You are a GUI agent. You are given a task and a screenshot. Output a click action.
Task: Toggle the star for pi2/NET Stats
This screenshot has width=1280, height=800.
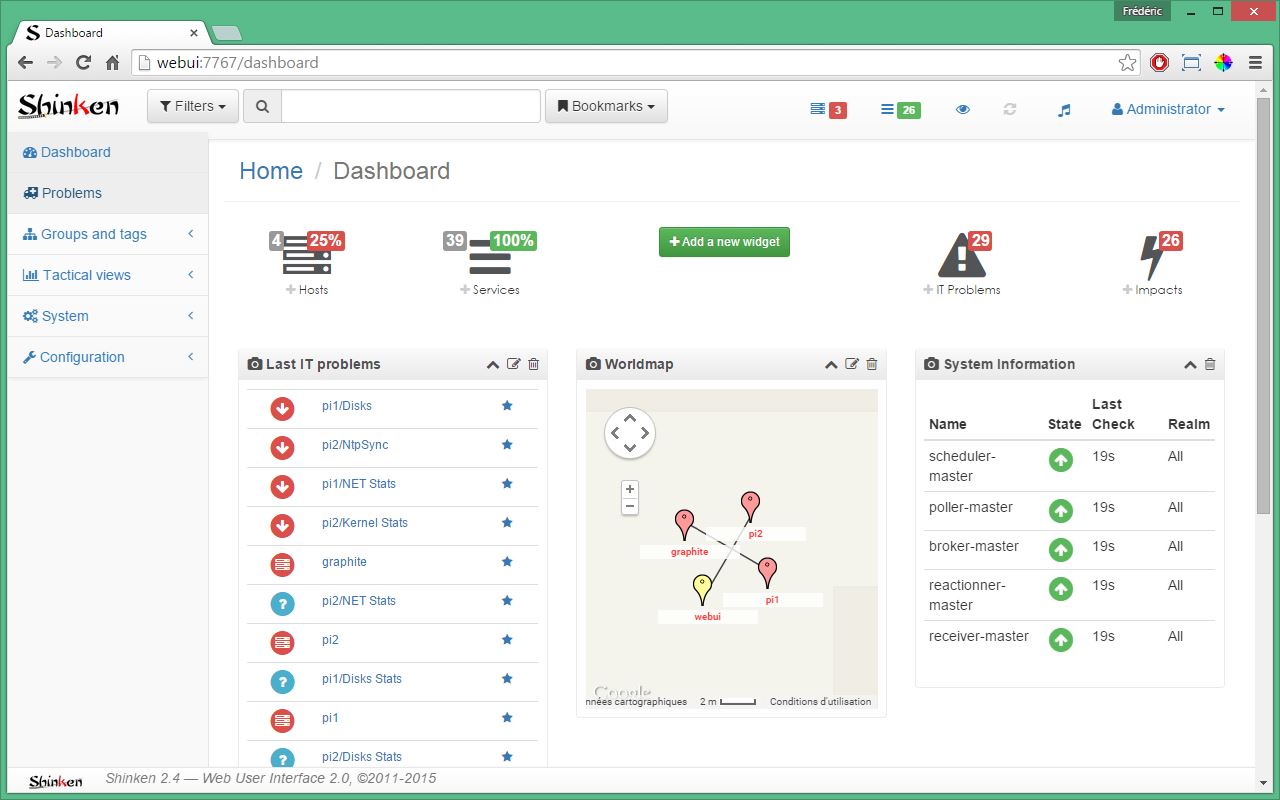507,600
